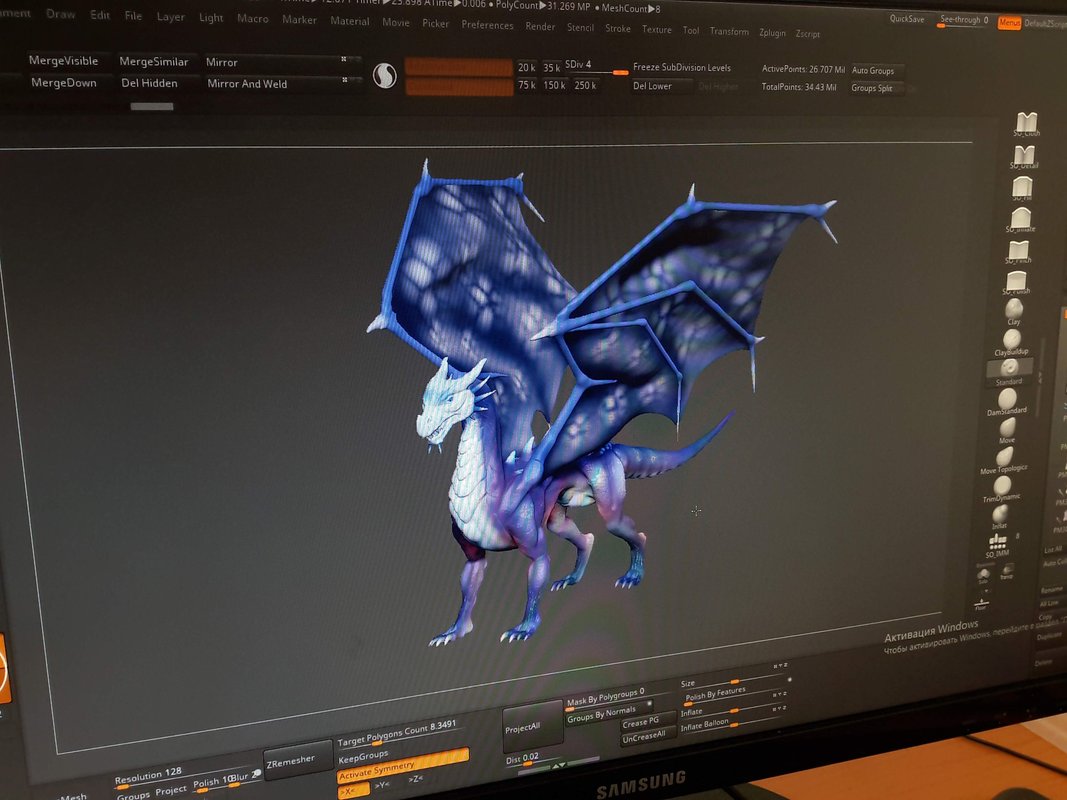The image size is (1067, 800).
Task: Open the Zplugin menu
Action: (772, 33)
